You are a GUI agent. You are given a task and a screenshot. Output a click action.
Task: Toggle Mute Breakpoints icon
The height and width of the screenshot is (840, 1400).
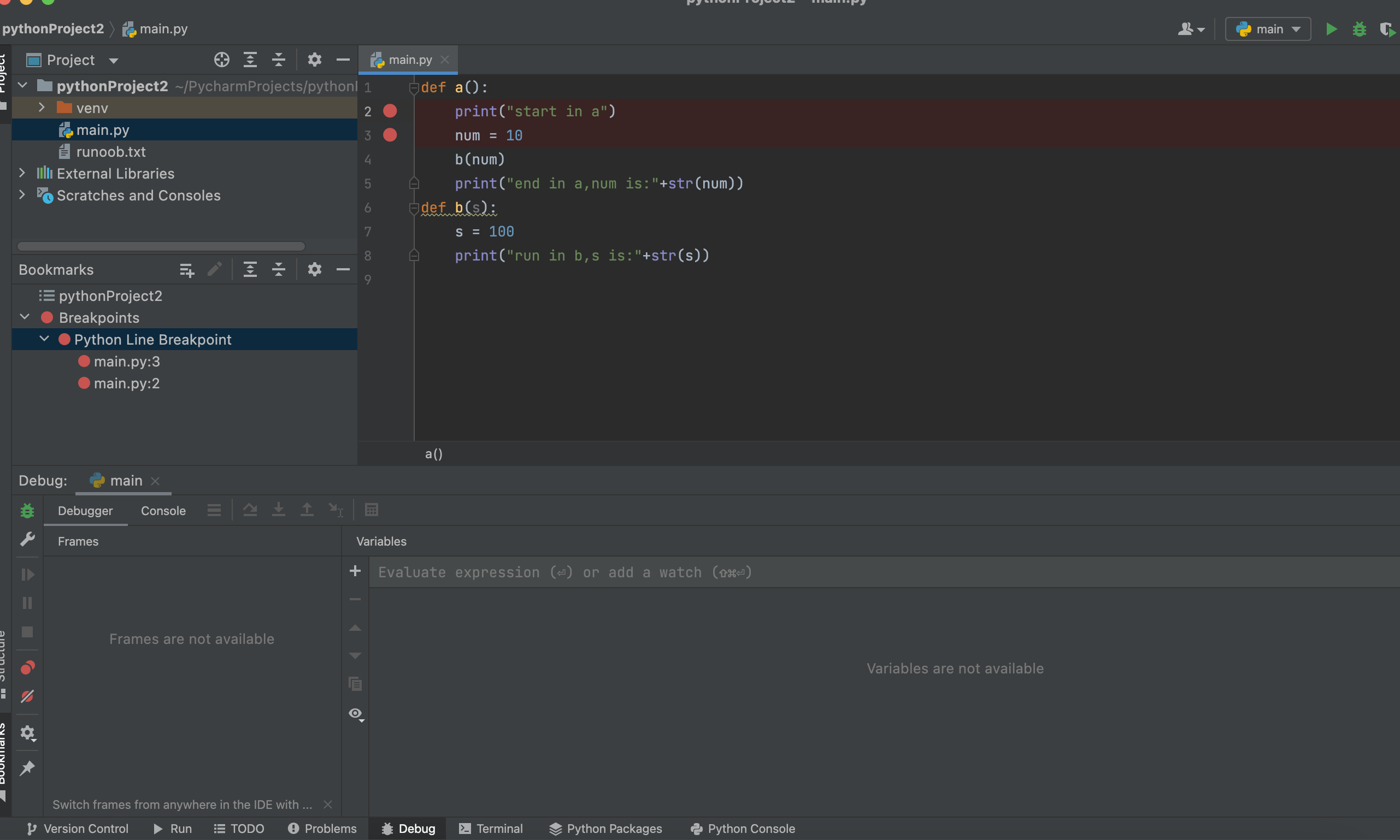27,696
